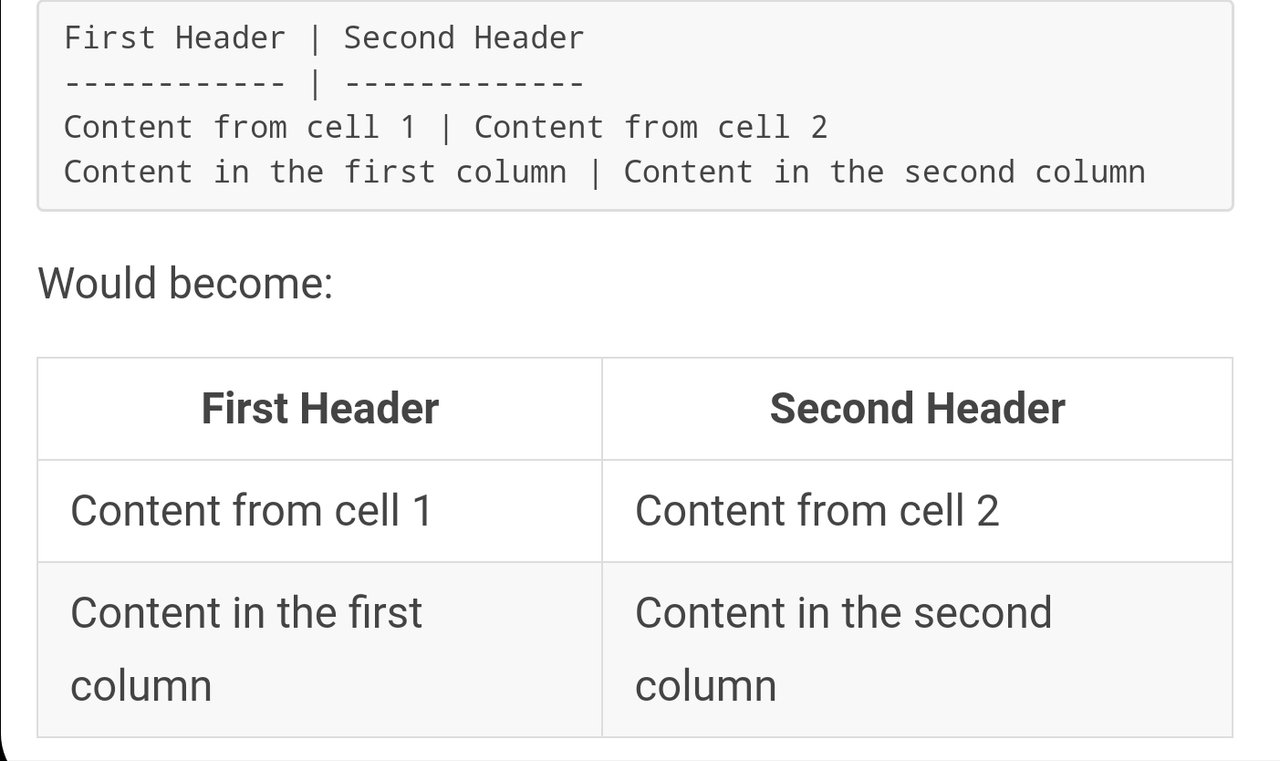The height and width of the screenshot is (761, 1280).
Task: Click the pipe between the code header names
Action: tap(315, 40)
